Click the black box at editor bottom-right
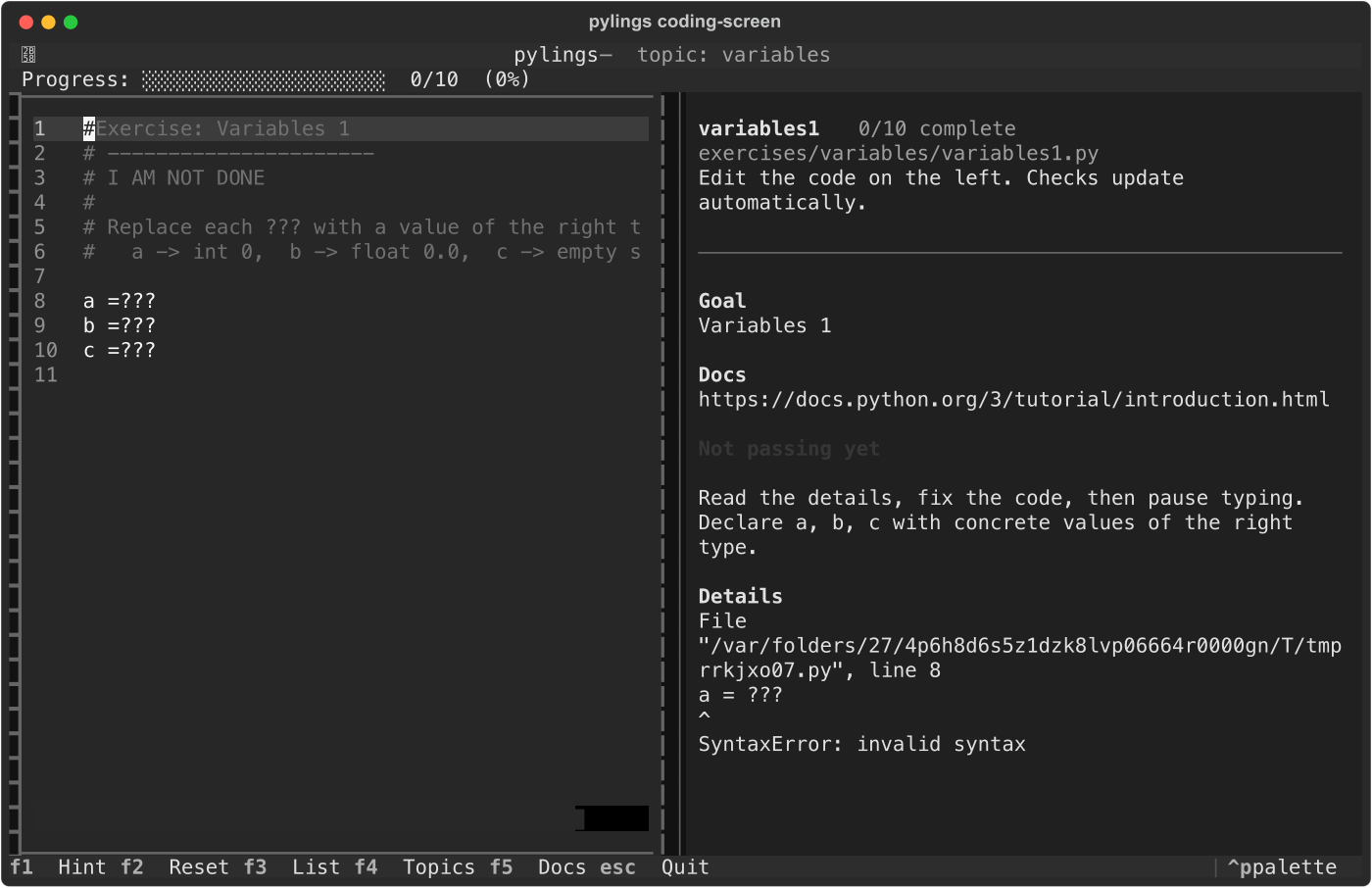This screenshot has height=888, width=1372. coord(612,818)
